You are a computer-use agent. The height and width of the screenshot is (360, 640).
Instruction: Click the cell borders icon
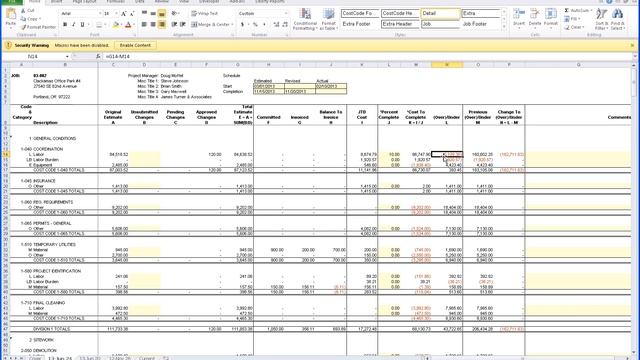point(99,25)
